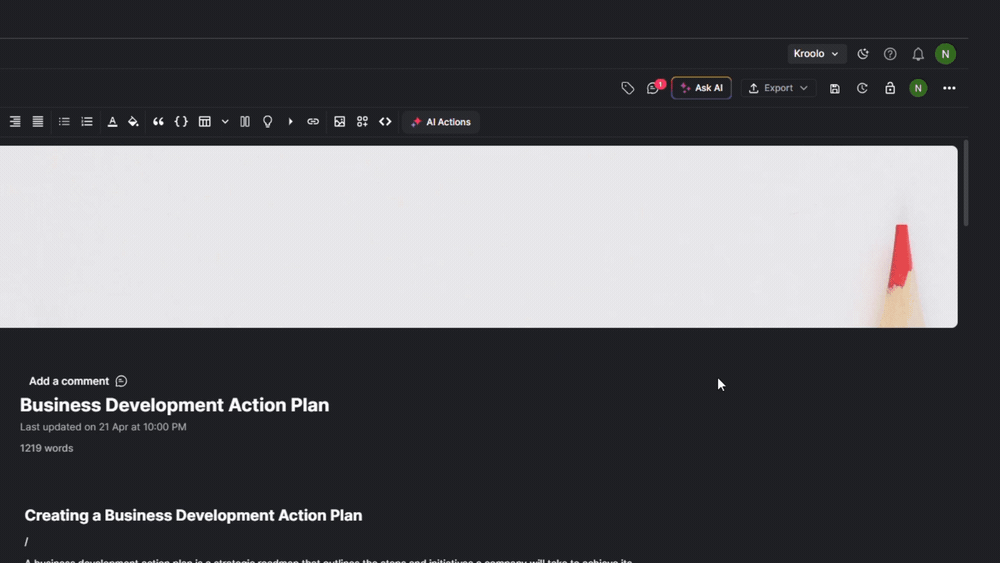Insert a block quote
This screenshot has height=563, width=1000.
(158, 122)
